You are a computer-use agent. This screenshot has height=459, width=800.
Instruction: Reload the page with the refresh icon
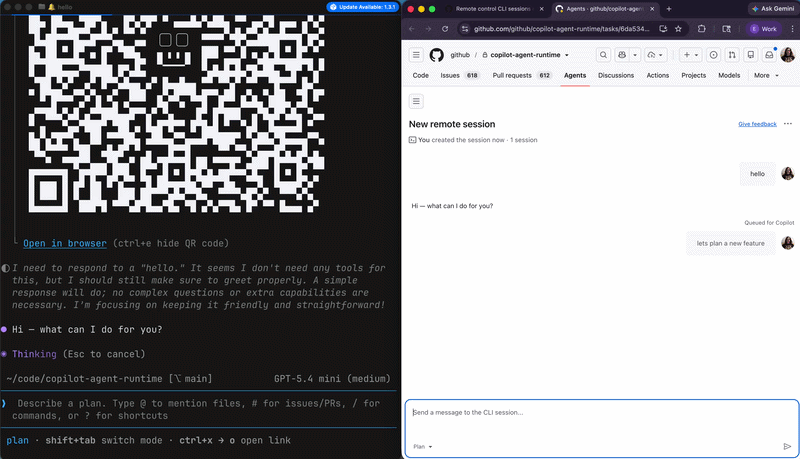click(x=445, y=29)
